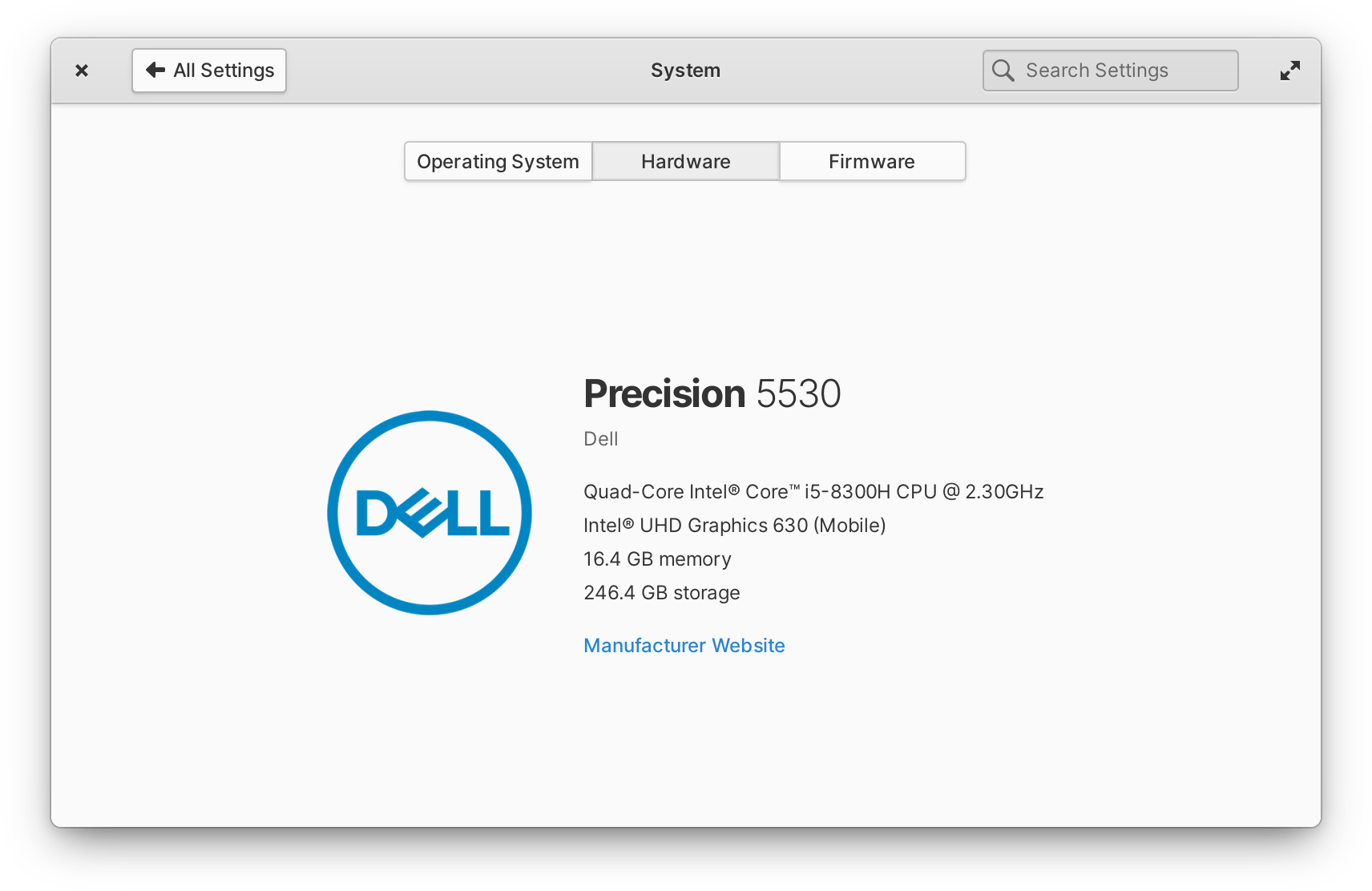Click the CPU specification text
Viewport: 1372px width, 891px height.
click(813, 491)
